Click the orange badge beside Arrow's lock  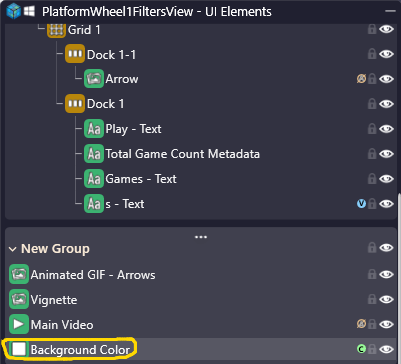tap(361, 79)
